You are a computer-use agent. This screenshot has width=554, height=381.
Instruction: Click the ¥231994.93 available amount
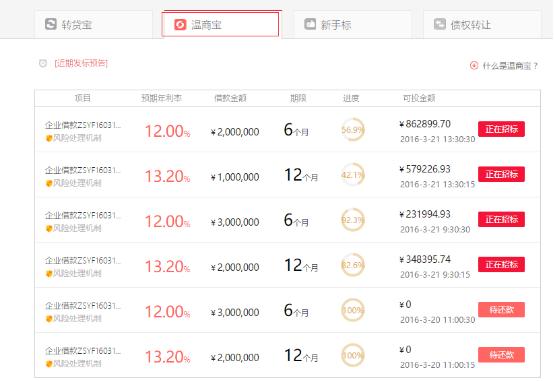coord(425,215)
